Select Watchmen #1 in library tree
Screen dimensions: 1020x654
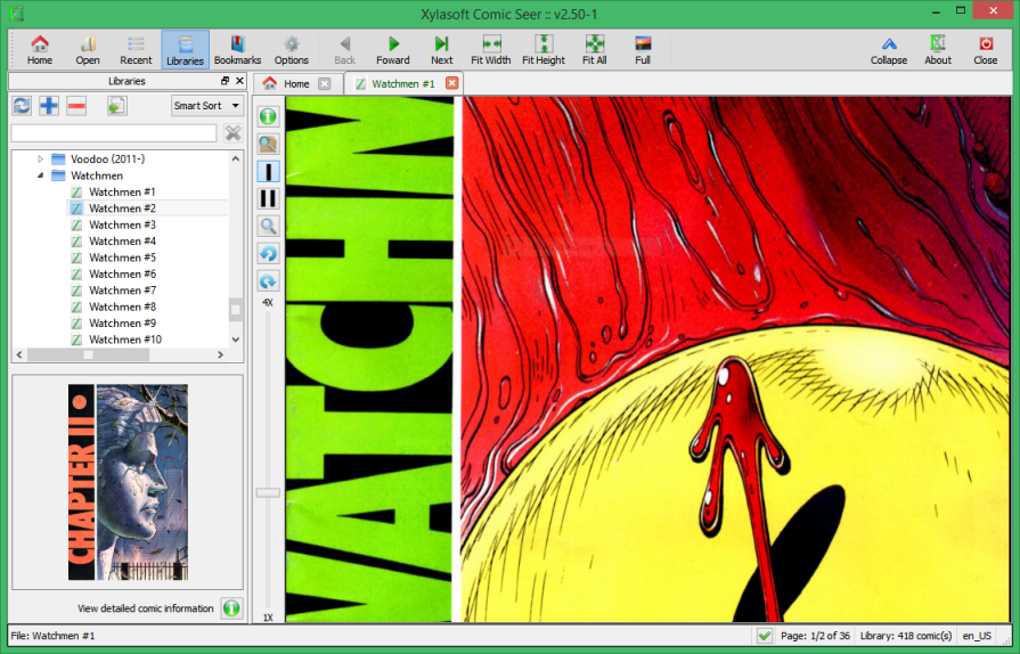[x=122, y=192]
